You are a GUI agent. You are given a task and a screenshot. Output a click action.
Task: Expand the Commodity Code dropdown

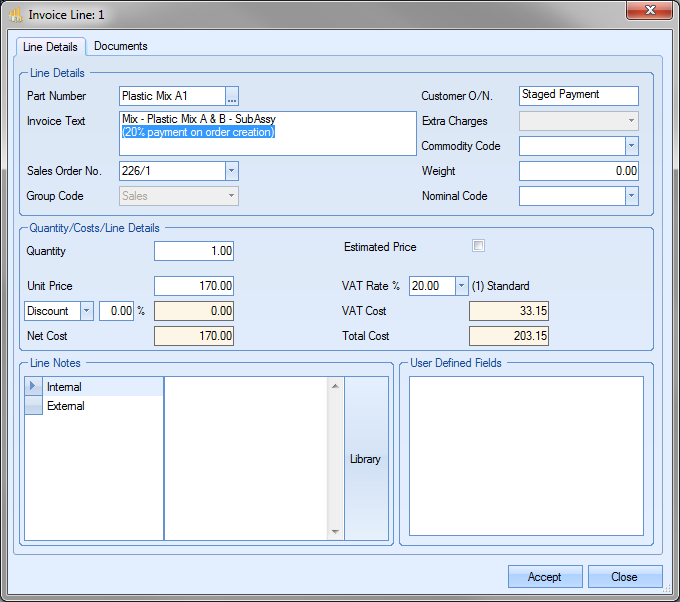pyautogui.click(x=630, y=146)
